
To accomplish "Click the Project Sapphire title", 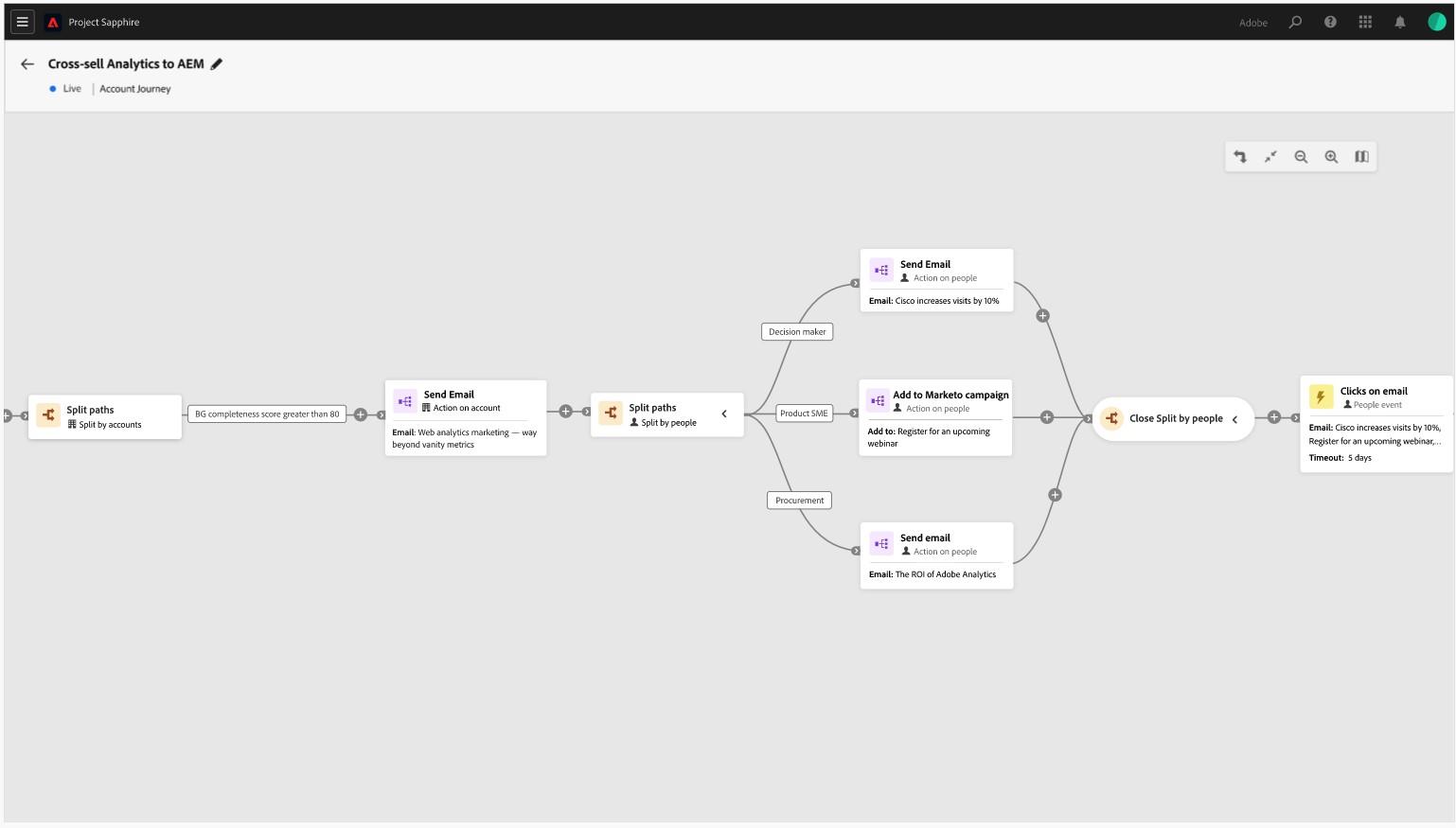I will click(x=104, y=23).
